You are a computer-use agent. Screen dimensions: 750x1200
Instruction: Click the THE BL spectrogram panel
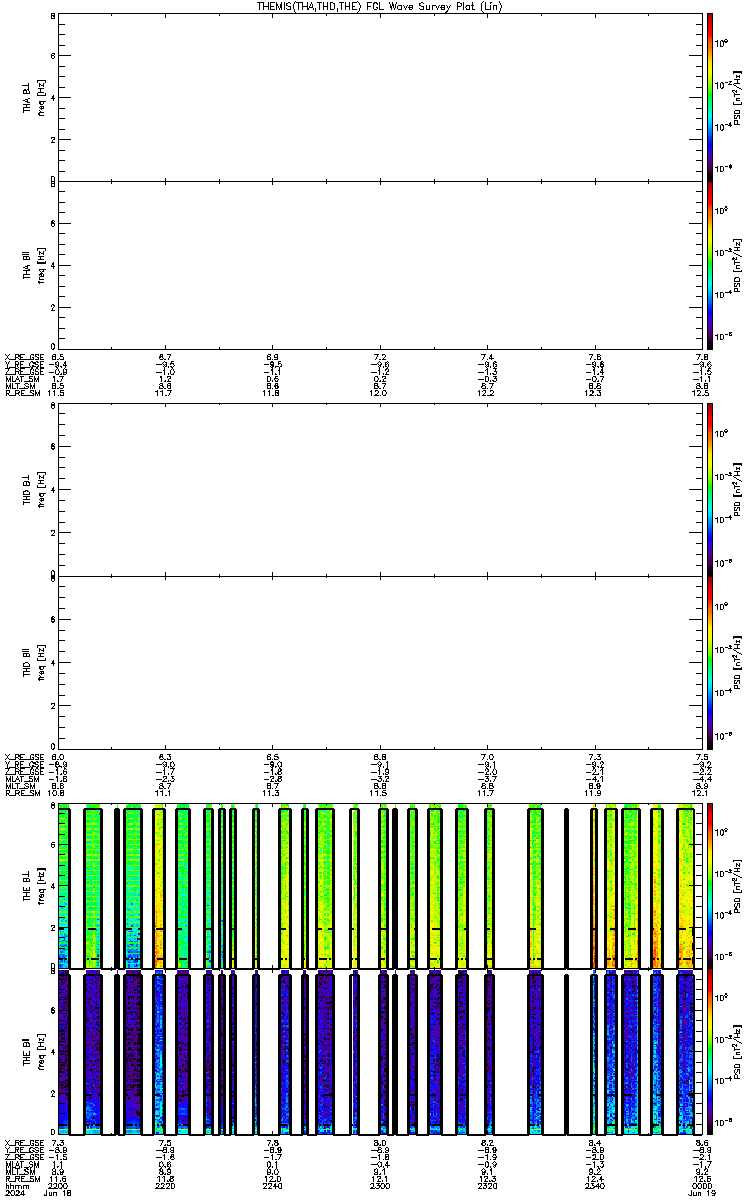pyautogui.click(x=379, y=885)
